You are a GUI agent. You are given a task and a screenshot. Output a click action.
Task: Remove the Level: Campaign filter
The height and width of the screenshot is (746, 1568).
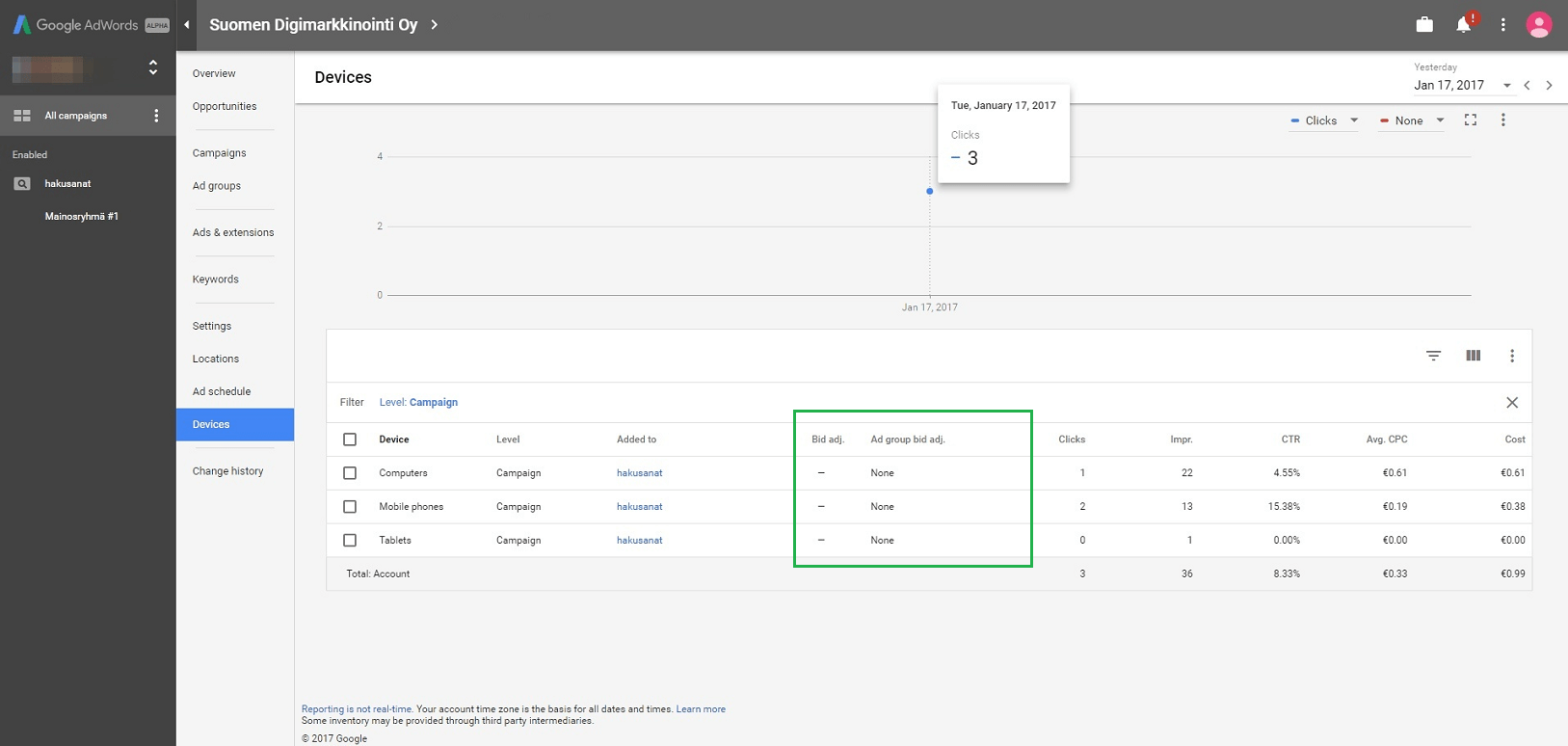click(x=1512, y=403)
